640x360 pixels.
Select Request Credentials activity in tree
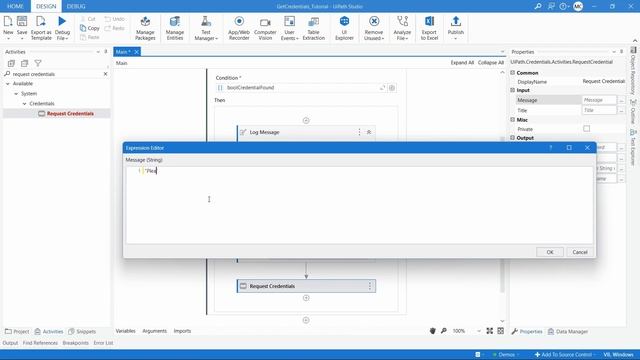(x=70, y=113)
